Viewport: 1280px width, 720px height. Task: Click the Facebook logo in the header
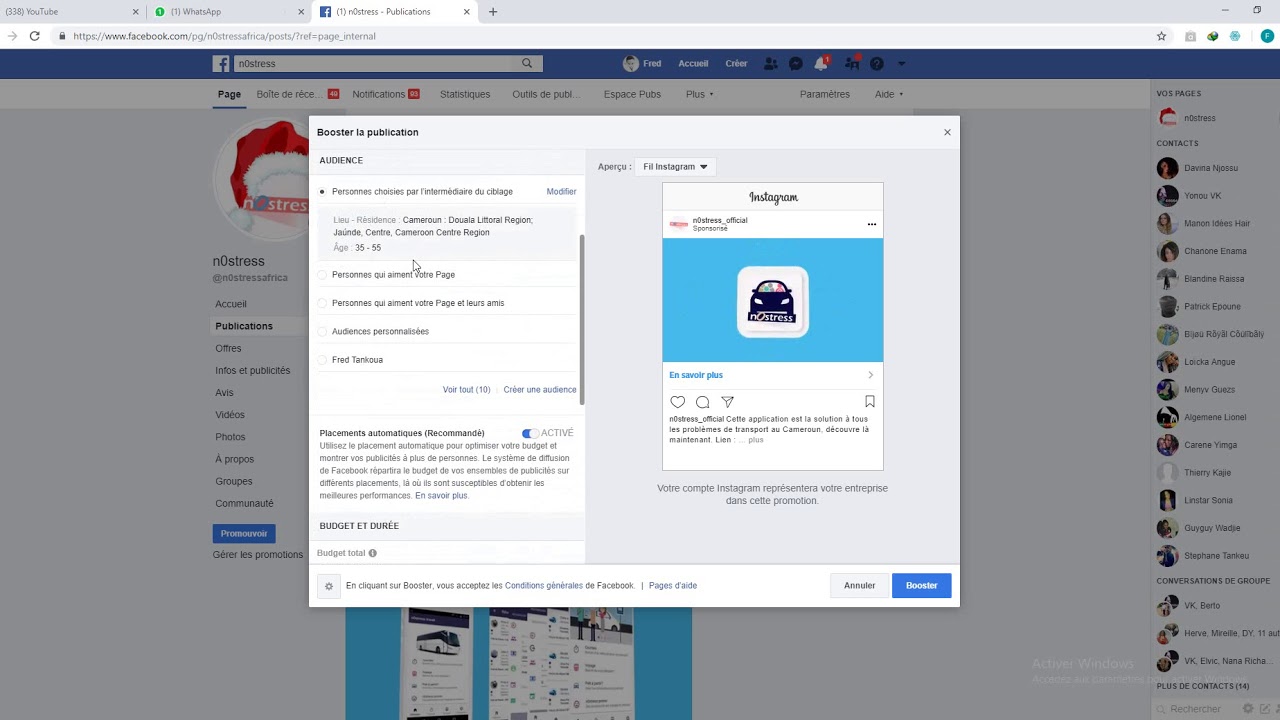[x=221, y=64]
